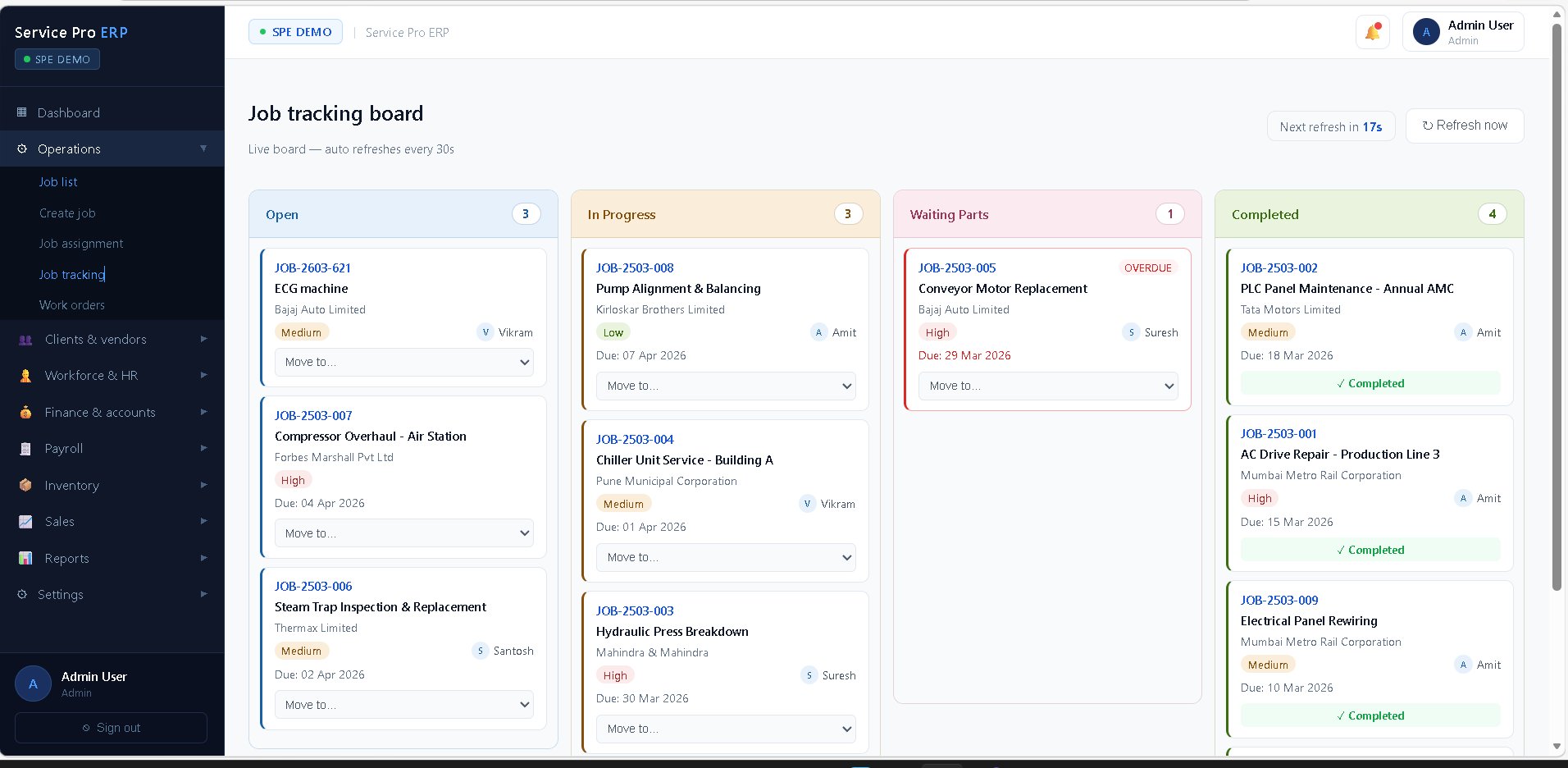Open the Dashboard from the sidebar

click(68, 112)
